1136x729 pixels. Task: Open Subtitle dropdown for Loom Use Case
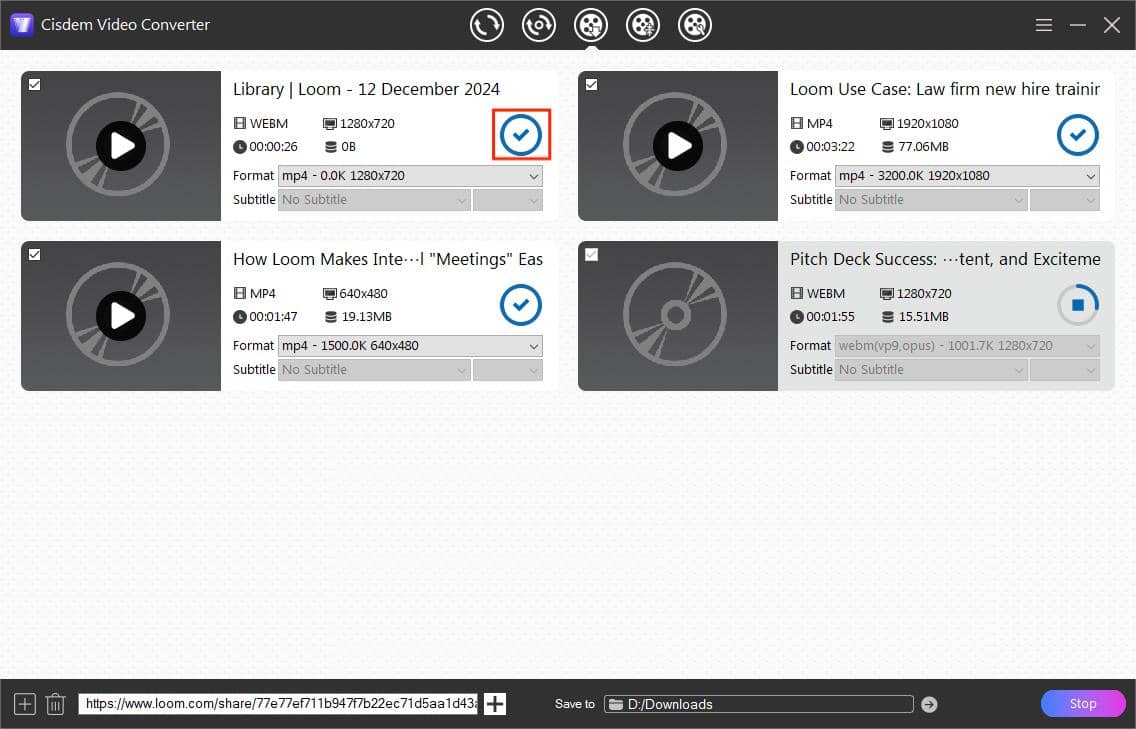pos(931,200)
